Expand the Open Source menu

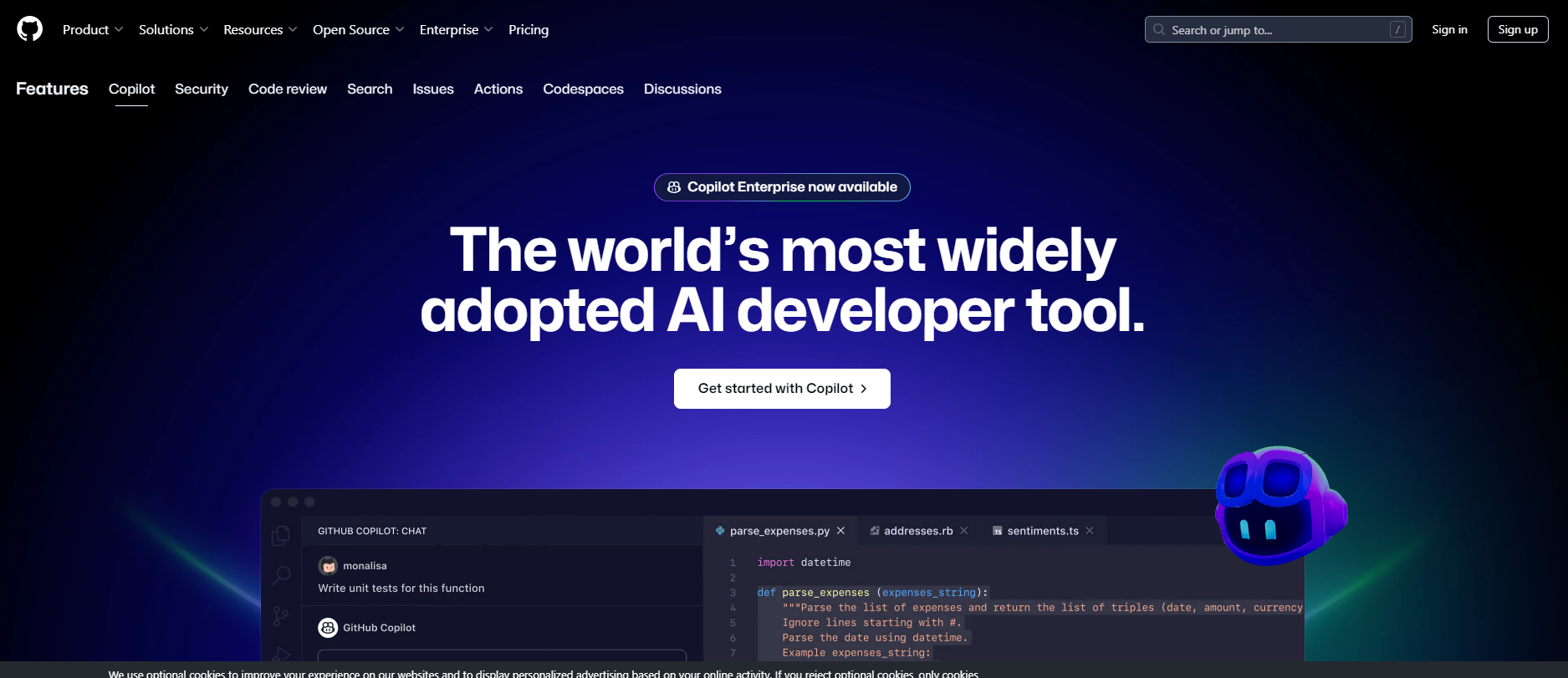[358, 29]
